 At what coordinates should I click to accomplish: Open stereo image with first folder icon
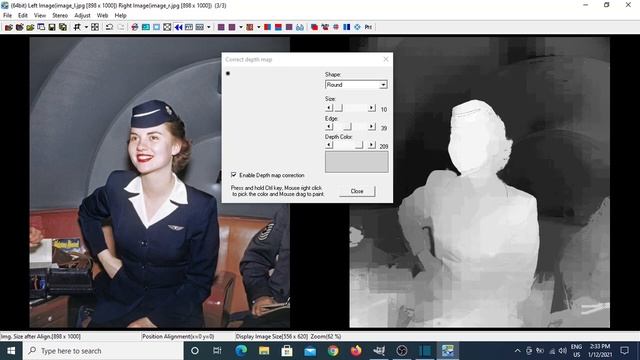8,27
